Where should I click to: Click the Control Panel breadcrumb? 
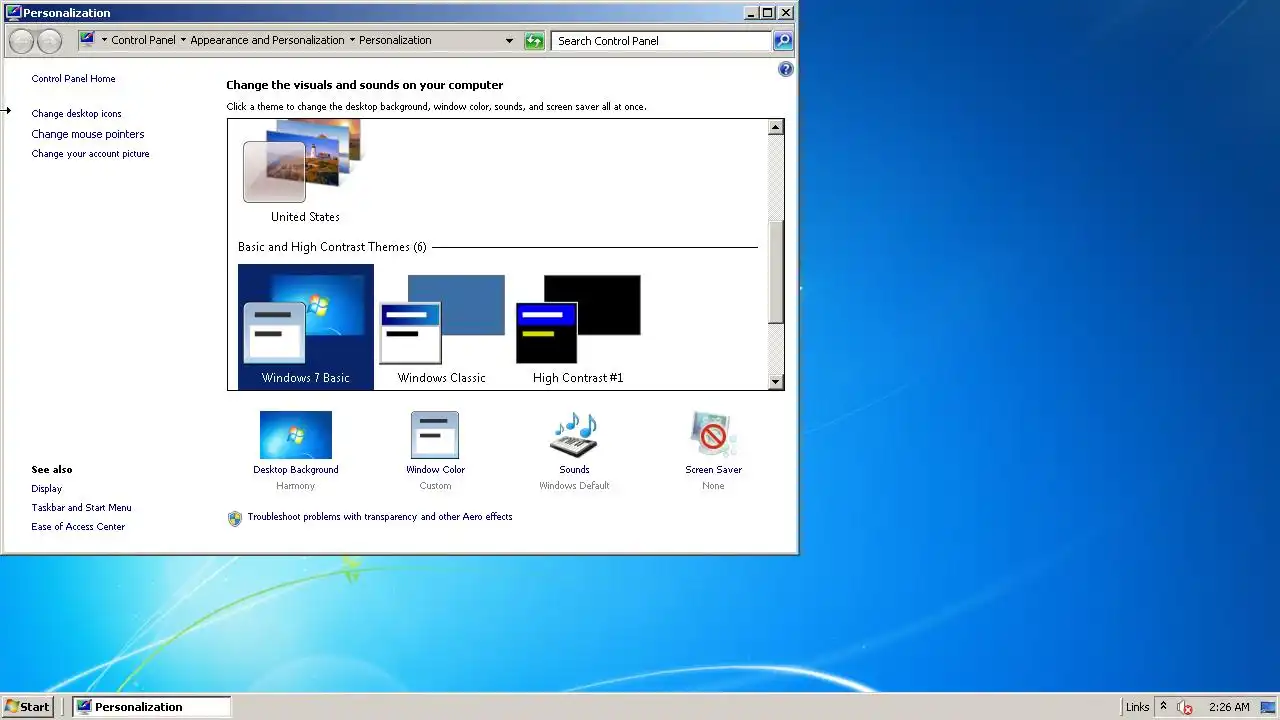[x=143, y=41]
